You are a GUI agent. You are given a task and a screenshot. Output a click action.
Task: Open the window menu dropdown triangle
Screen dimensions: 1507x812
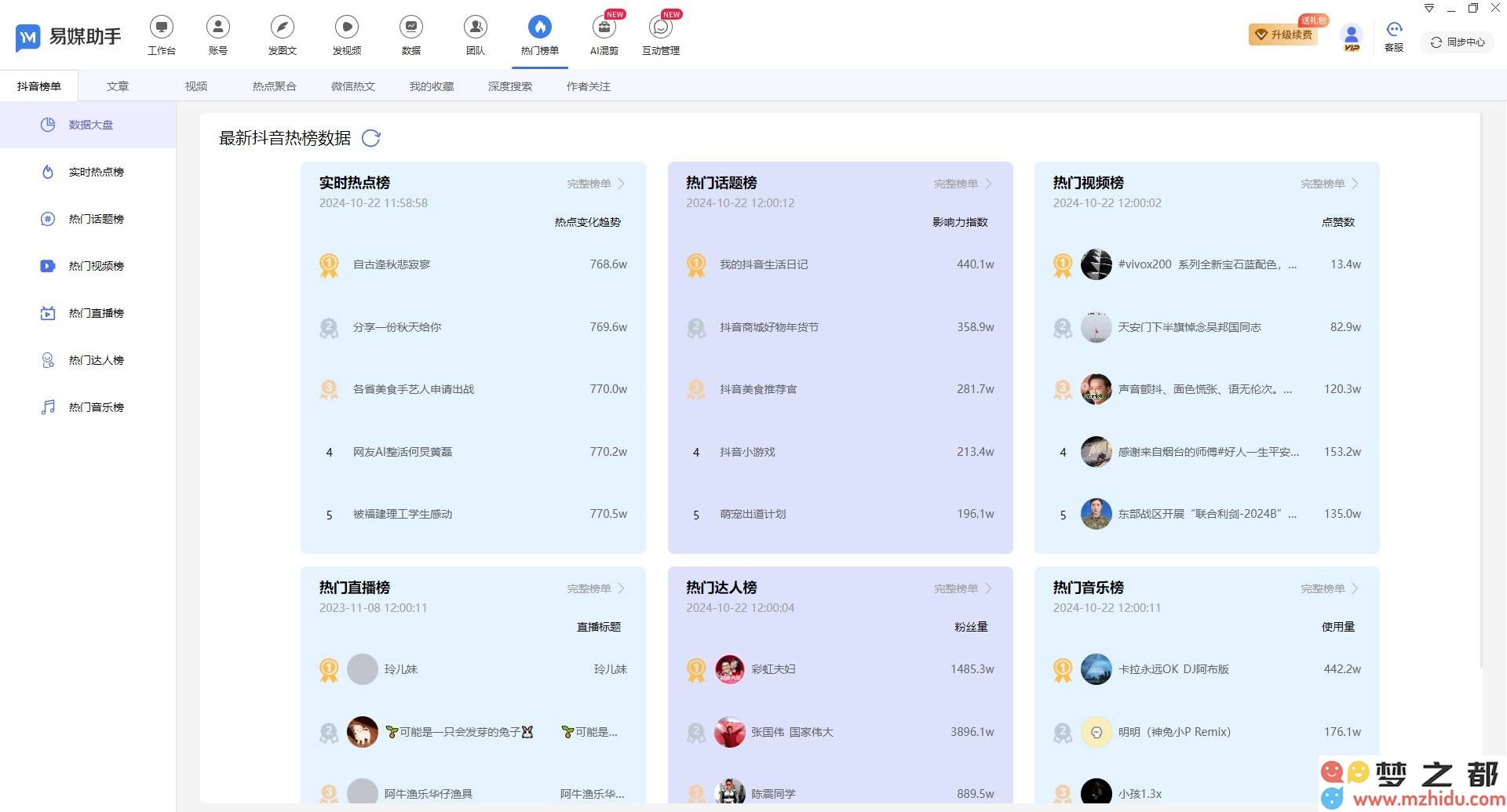pos(1429,8)
